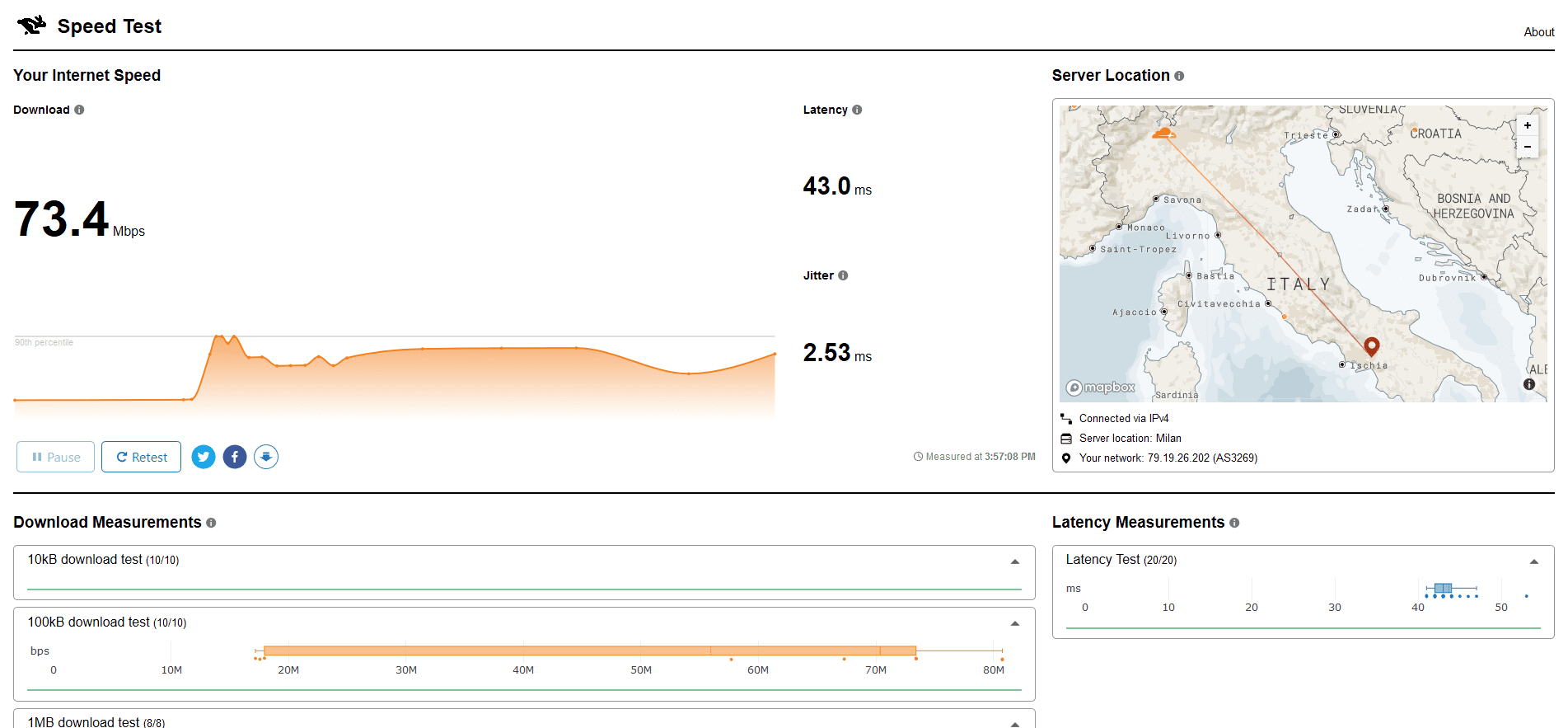The image size is (1568, 728).
Task: Share results on Facebook
Action: coord(235,457)
